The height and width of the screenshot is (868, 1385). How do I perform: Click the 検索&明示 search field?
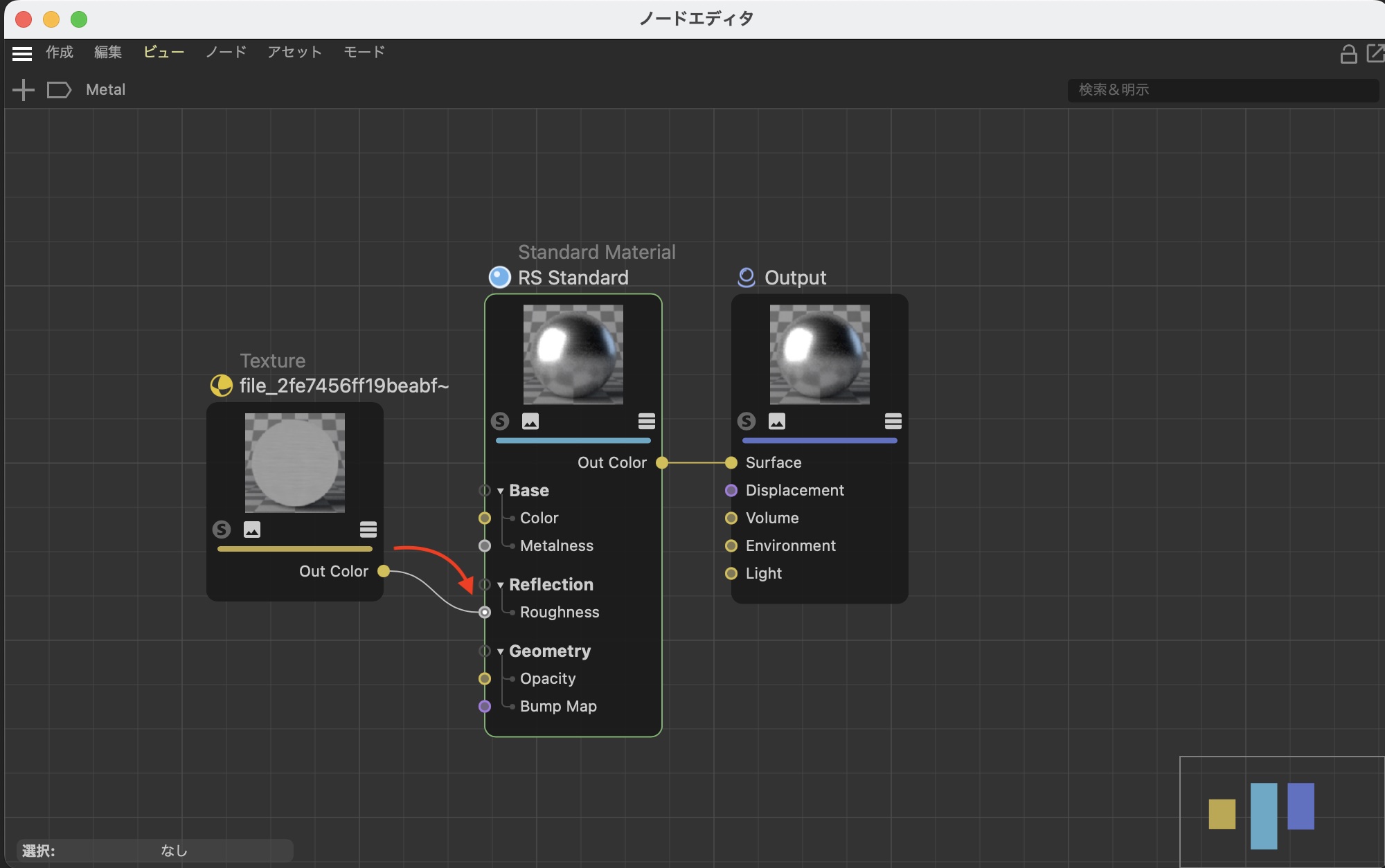click(x=1222, y=90)
